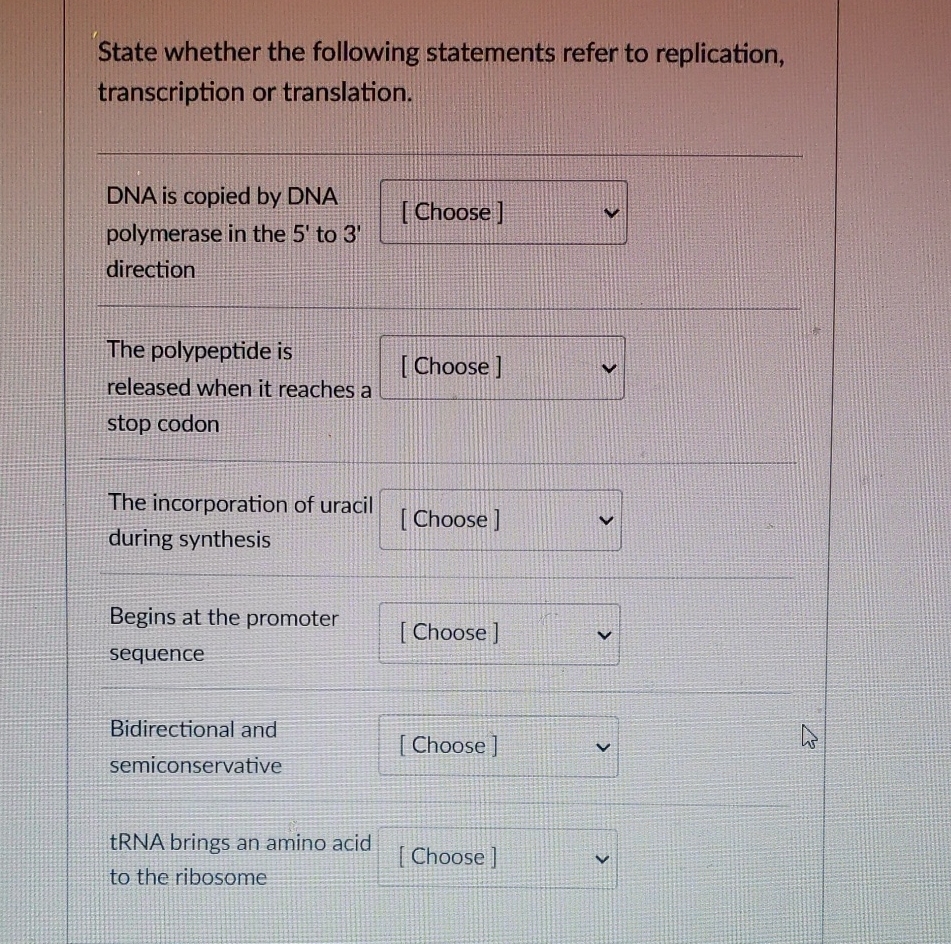Select the begins at the promoter sequence text
Screen dimensions: 951x944
click(x=223, y=634)
